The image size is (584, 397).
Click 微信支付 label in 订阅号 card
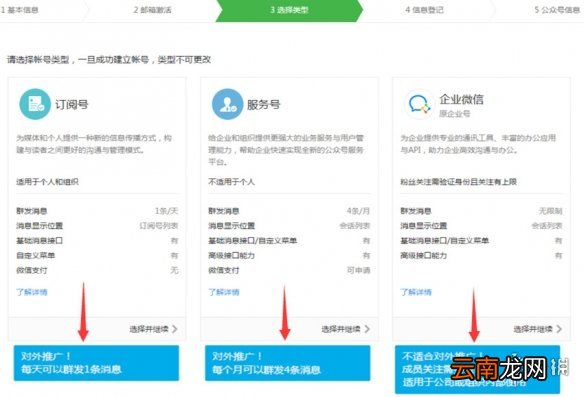[x=32, y=270]
